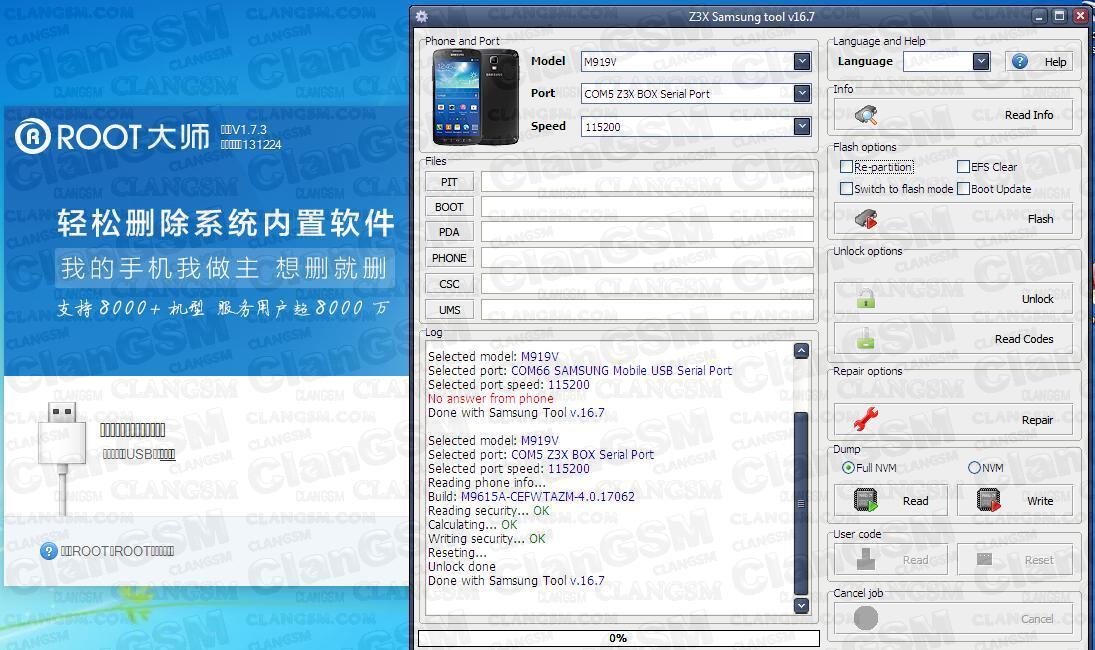
Task: Open the Speed dropdown
Action: [802, 126]
